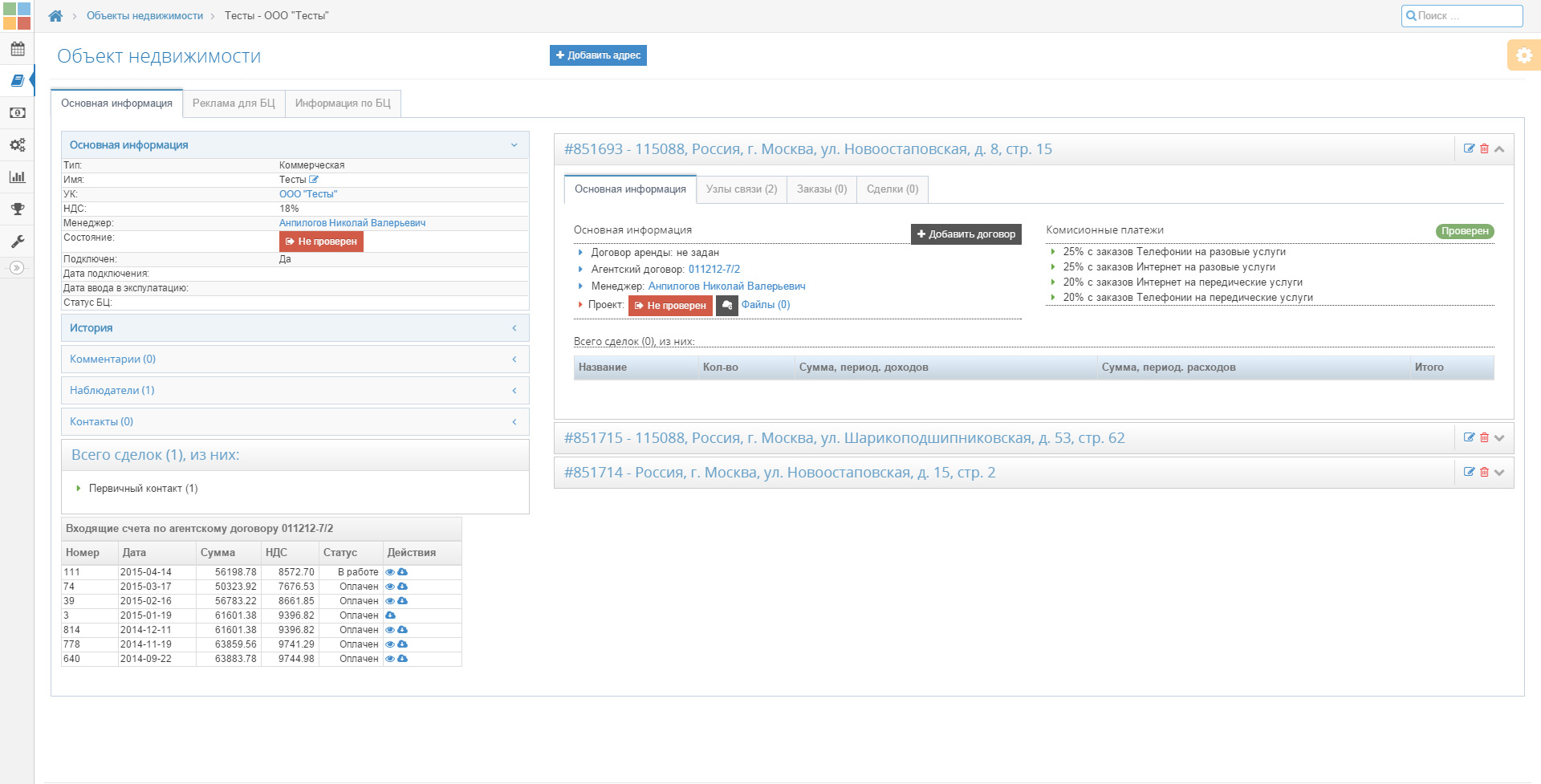The image size is (1541, 784).
Task: Expand address #851714 with the chevron
Action: (1499, 473)
